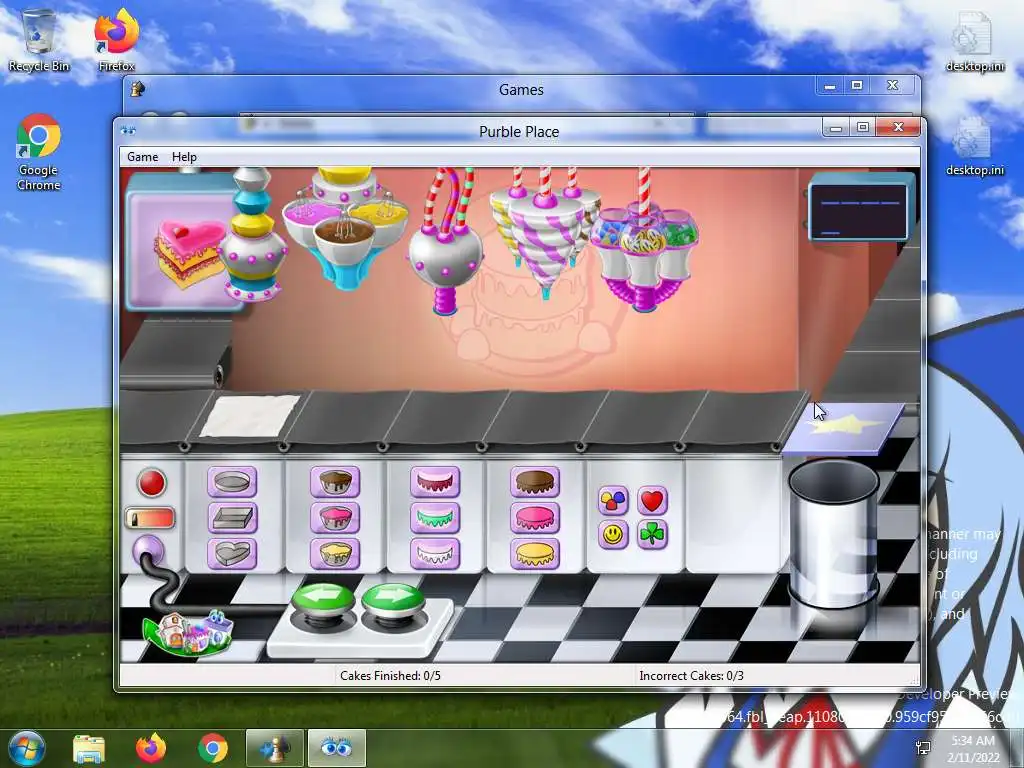The width and height of the screenshot is (1024, 768).
Task: Select the Google Chrome desktop shortcut
Action: (39, 152)
